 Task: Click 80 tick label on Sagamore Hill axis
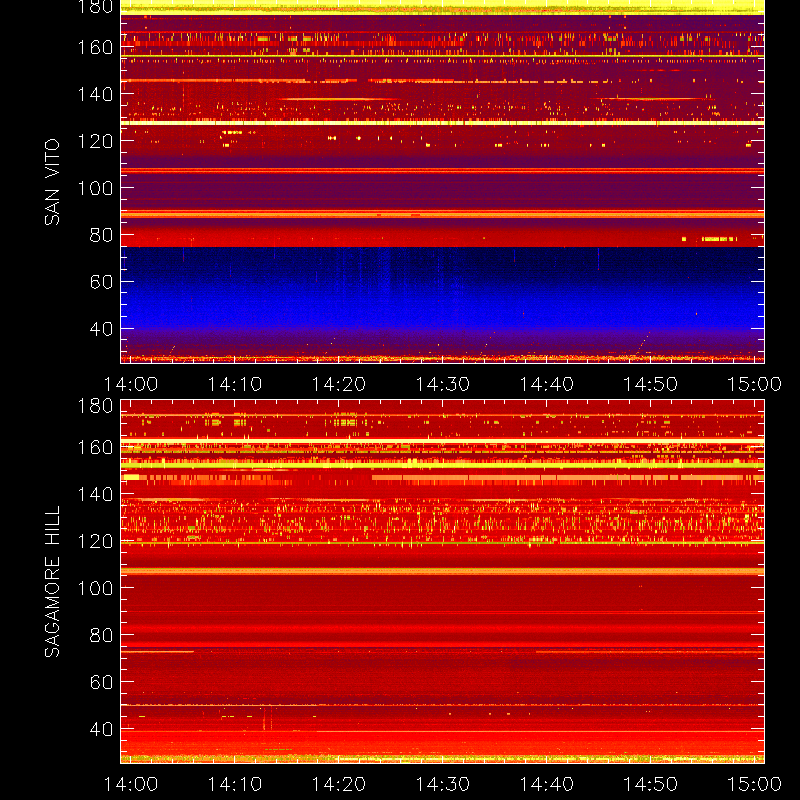[x=102, y=635]
